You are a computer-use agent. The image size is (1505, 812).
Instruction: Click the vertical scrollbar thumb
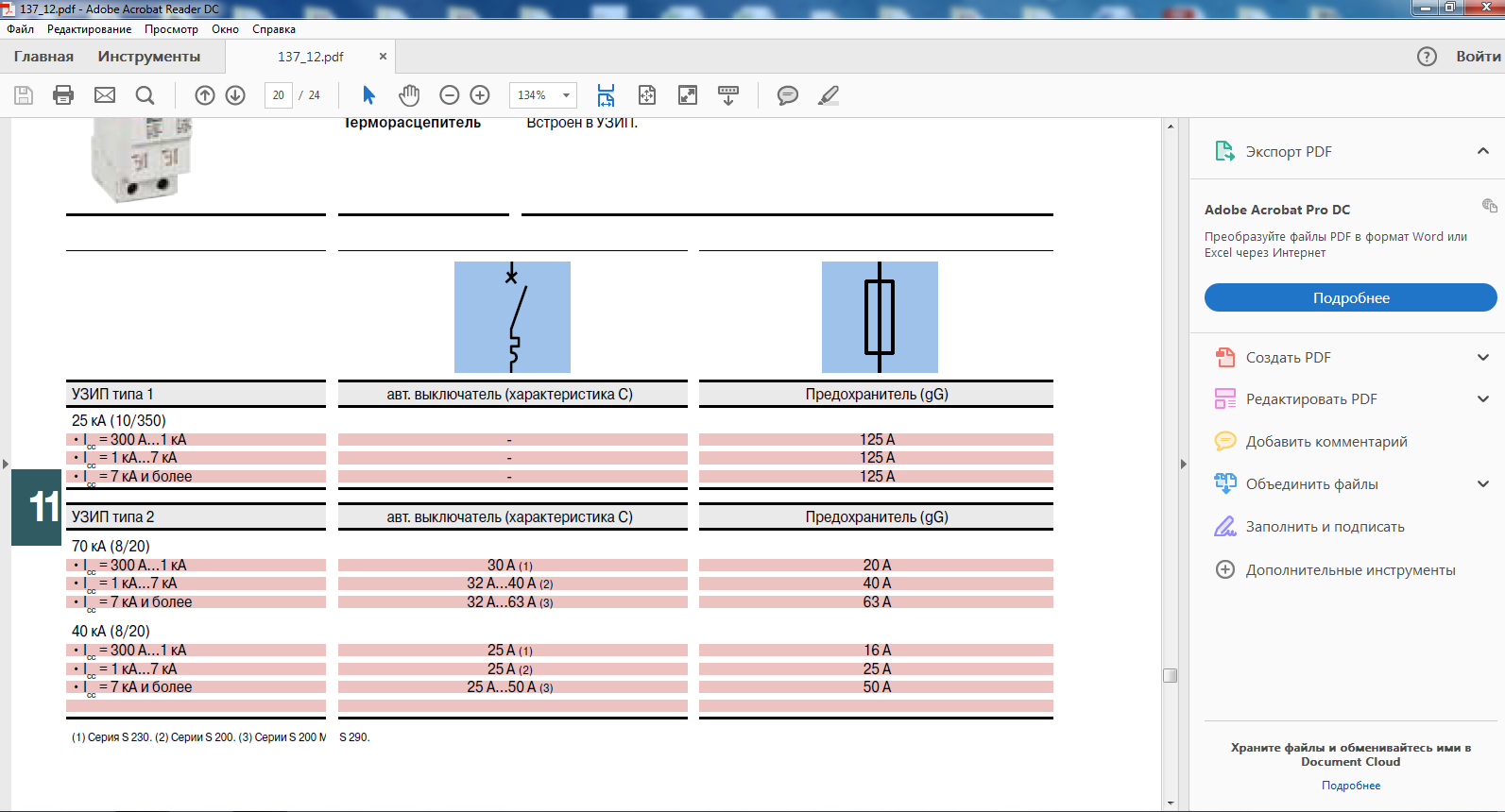(x=1170, y=675)
